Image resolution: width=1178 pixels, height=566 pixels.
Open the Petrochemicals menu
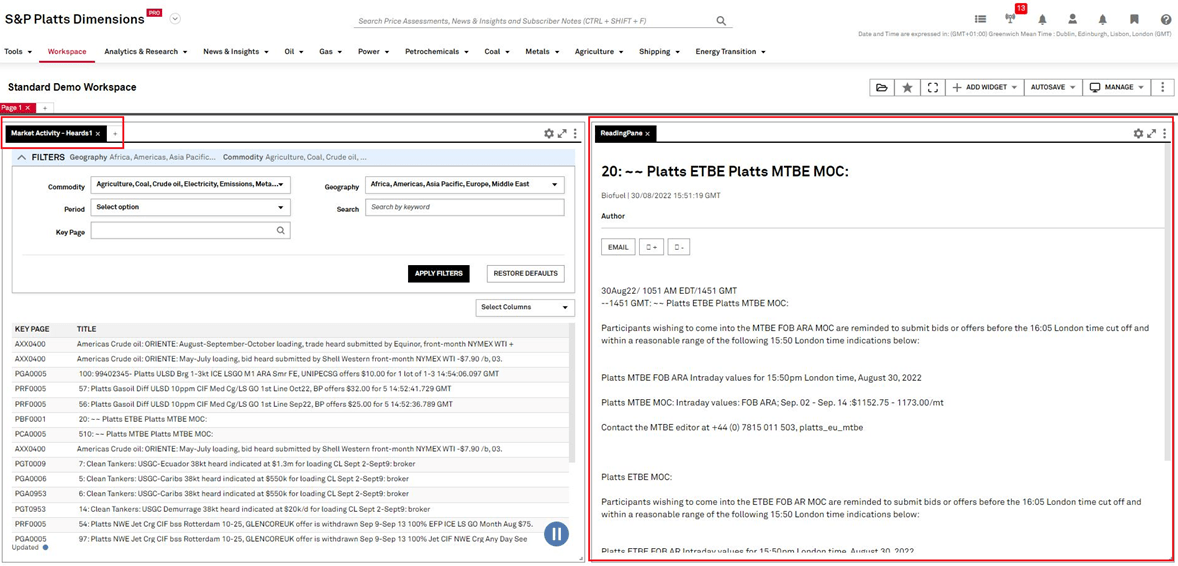pyautogui.click(x=436, y=52)
